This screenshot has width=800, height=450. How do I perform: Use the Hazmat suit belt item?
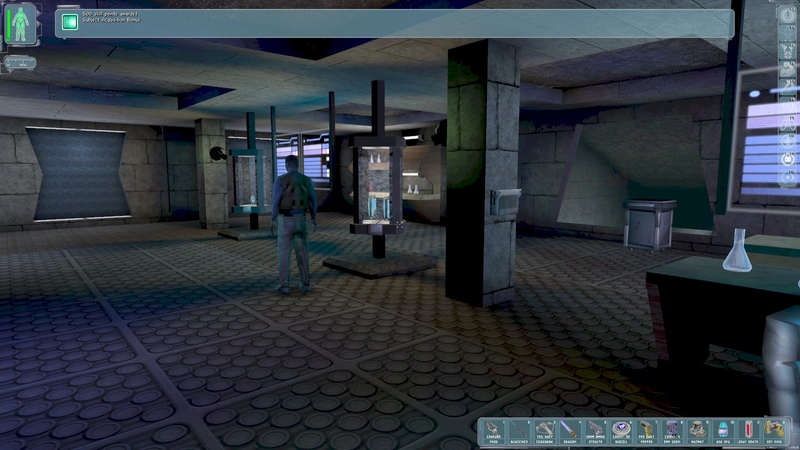697,431
